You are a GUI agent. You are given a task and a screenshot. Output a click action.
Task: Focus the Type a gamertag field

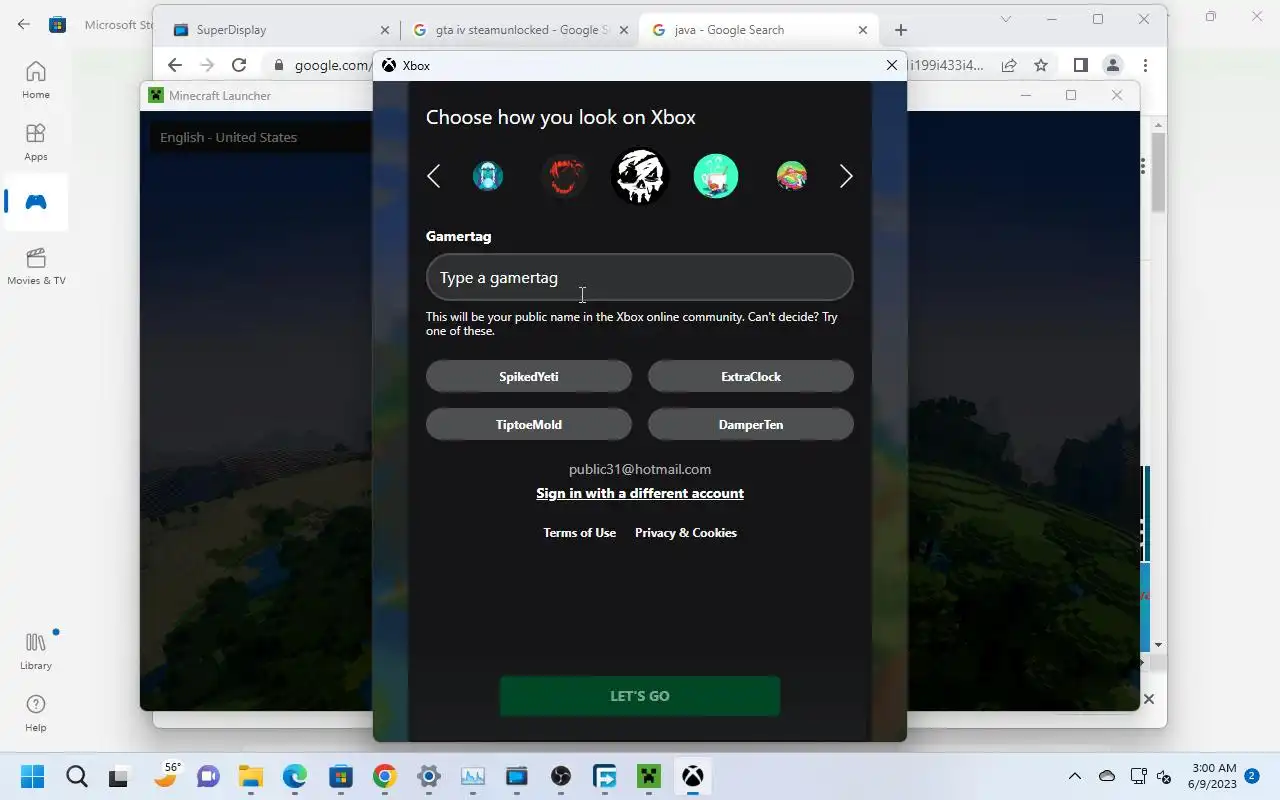(x=640, y=277)
